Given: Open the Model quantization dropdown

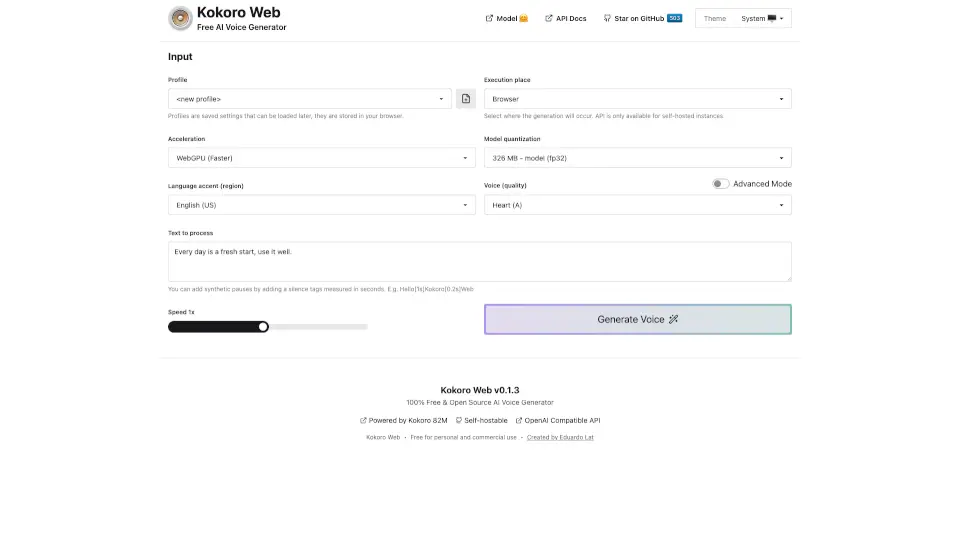Looking at the screenshot, I should click(637, 158).
